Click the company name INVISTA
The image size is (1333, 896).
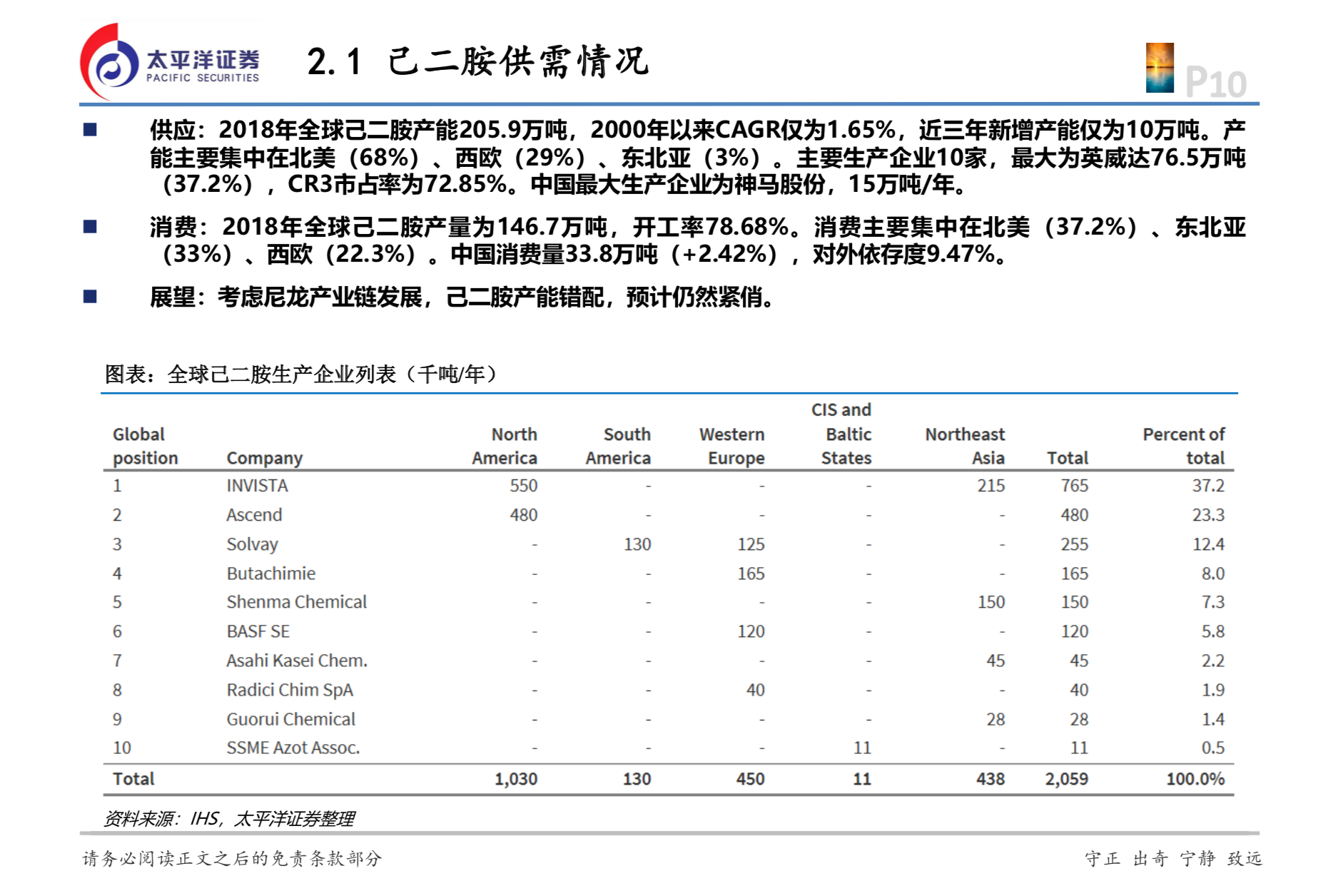257,486
